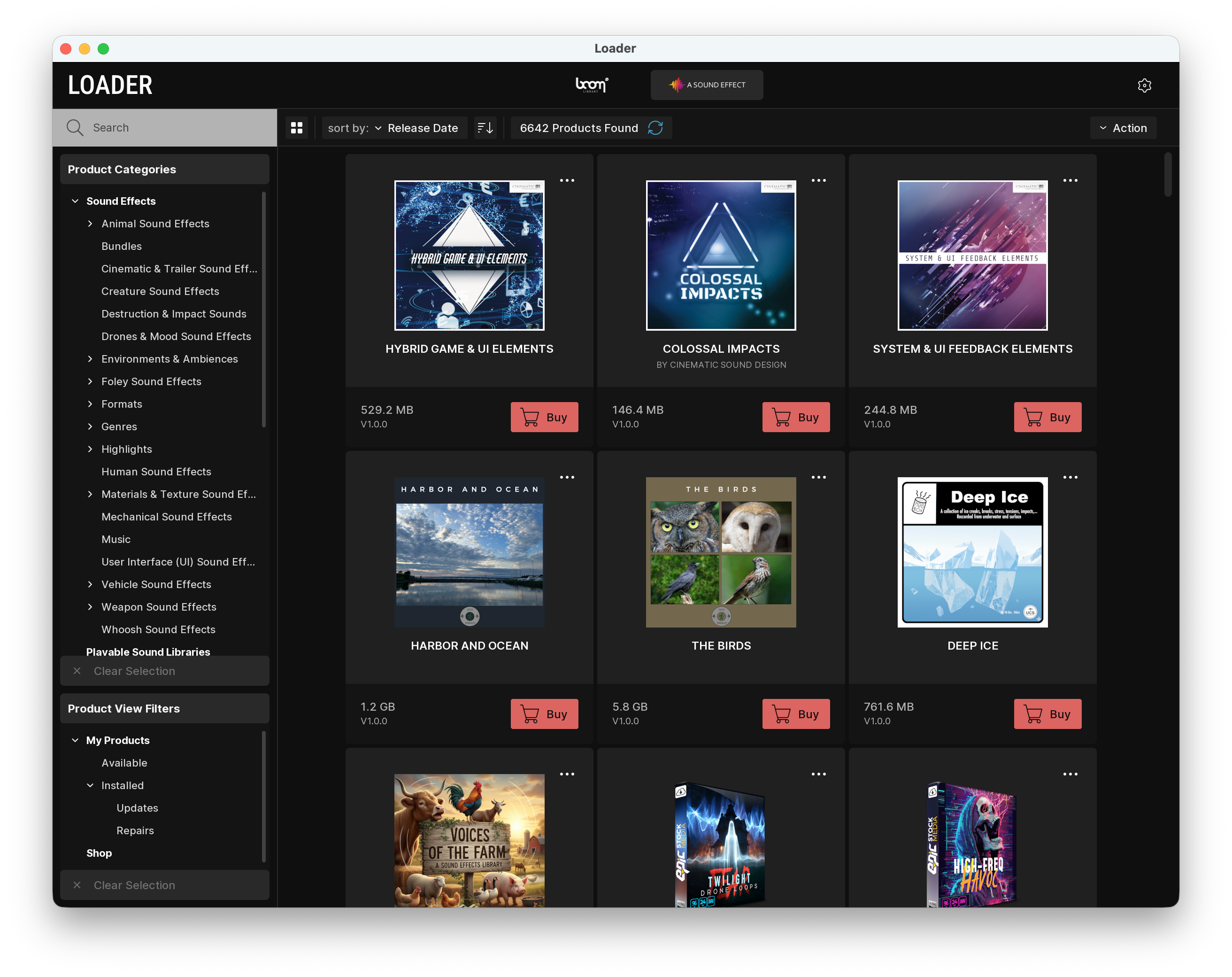Refresh the products found list
The image size is (1232, 977).
pos(655,127)
